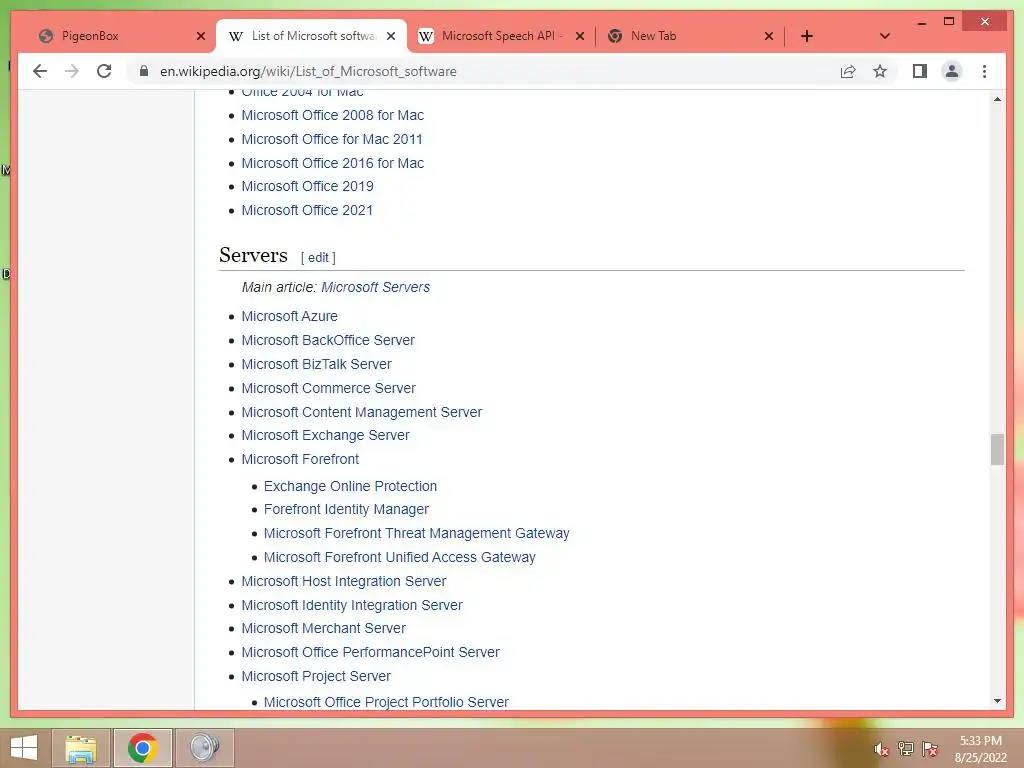This screenshot has width=1024, height=768.
Task: Edit the Servers section
Action: [x=318, y=257]
